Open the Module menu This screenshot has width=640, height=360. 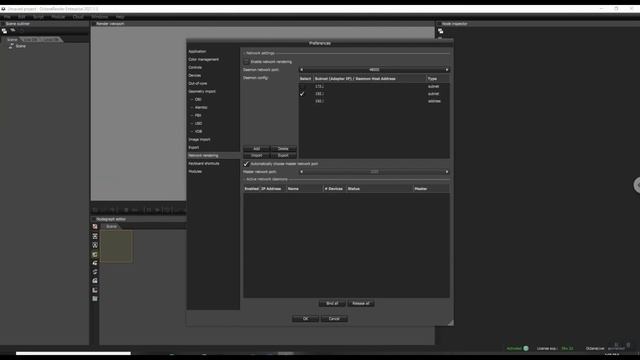pyautogui.click(x=58, y=17)
